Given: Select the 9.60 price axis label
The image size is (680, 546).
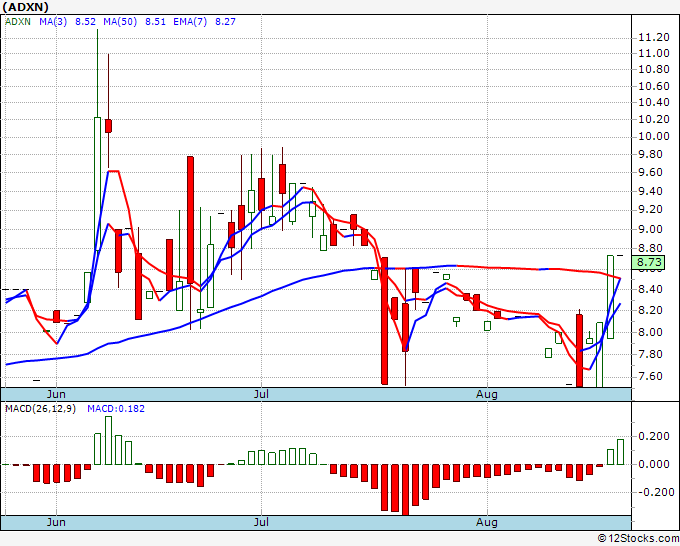Looking at the screenshot, I should (651, 173).
